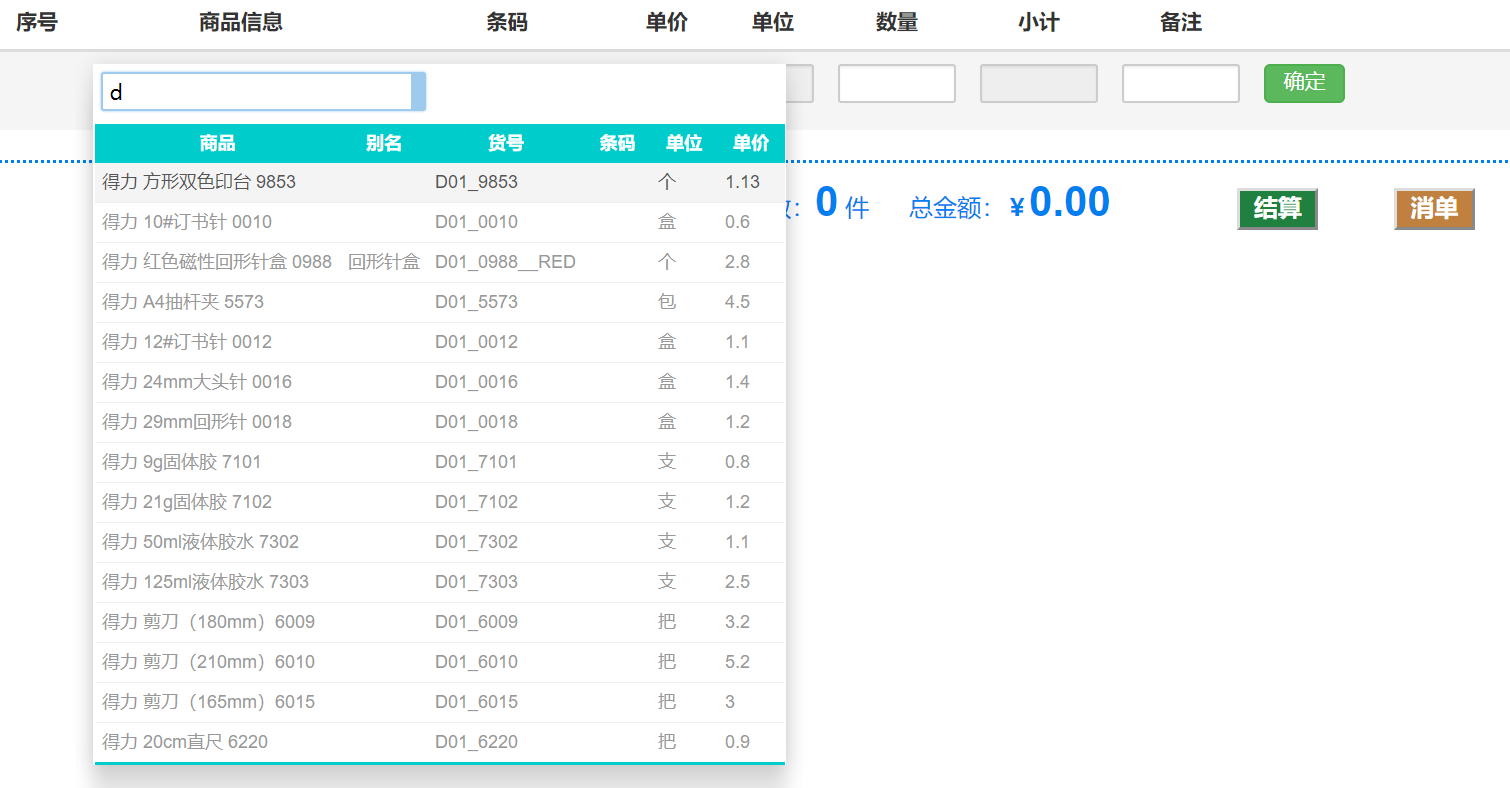Image resolution: width=1510 pixels, height=788 pixels.
Task: Click the 消单 cancel order button
Action: tap(1434, 209)
